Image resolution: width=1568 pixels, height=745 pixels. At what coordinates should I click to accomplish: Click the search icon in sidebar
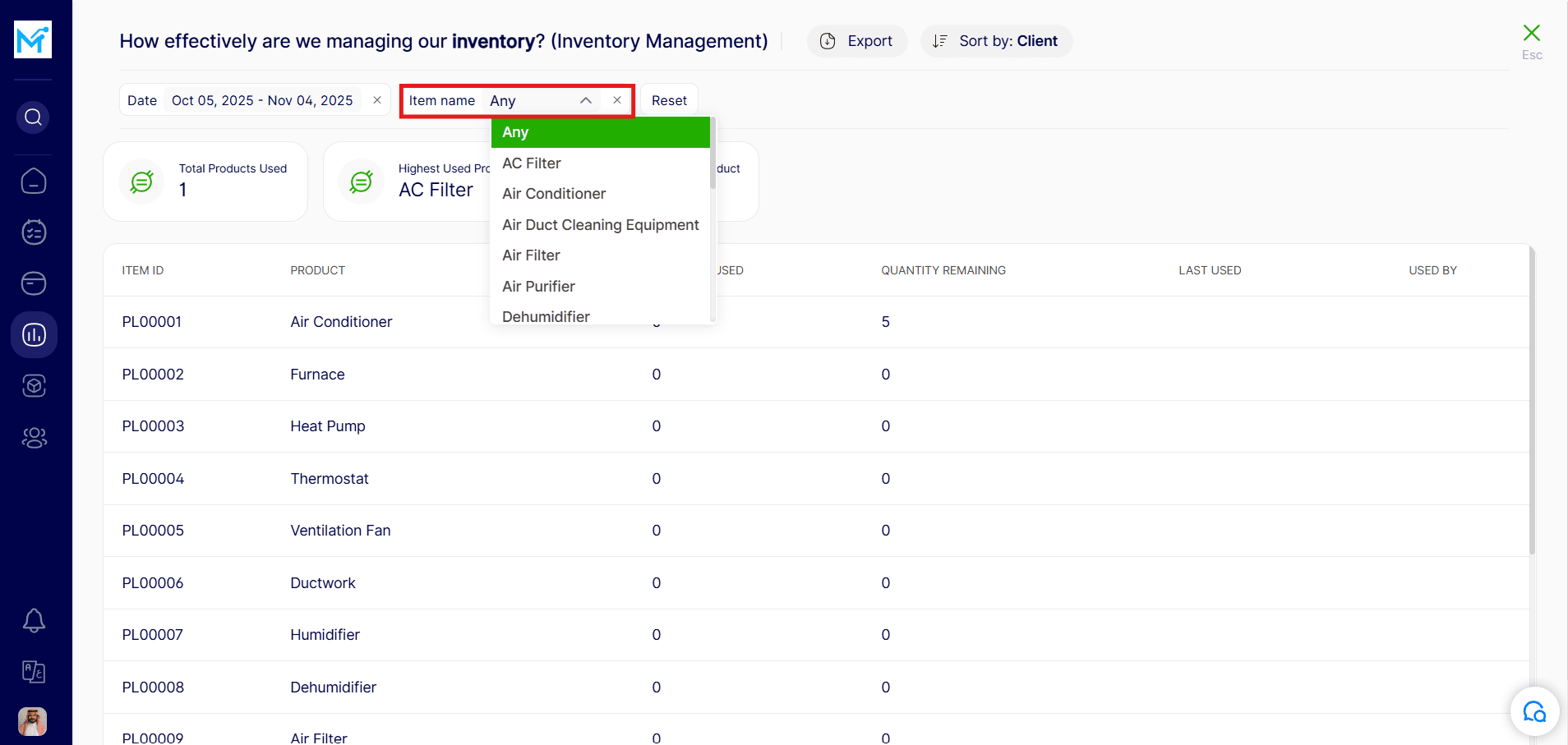click(34, 117)
